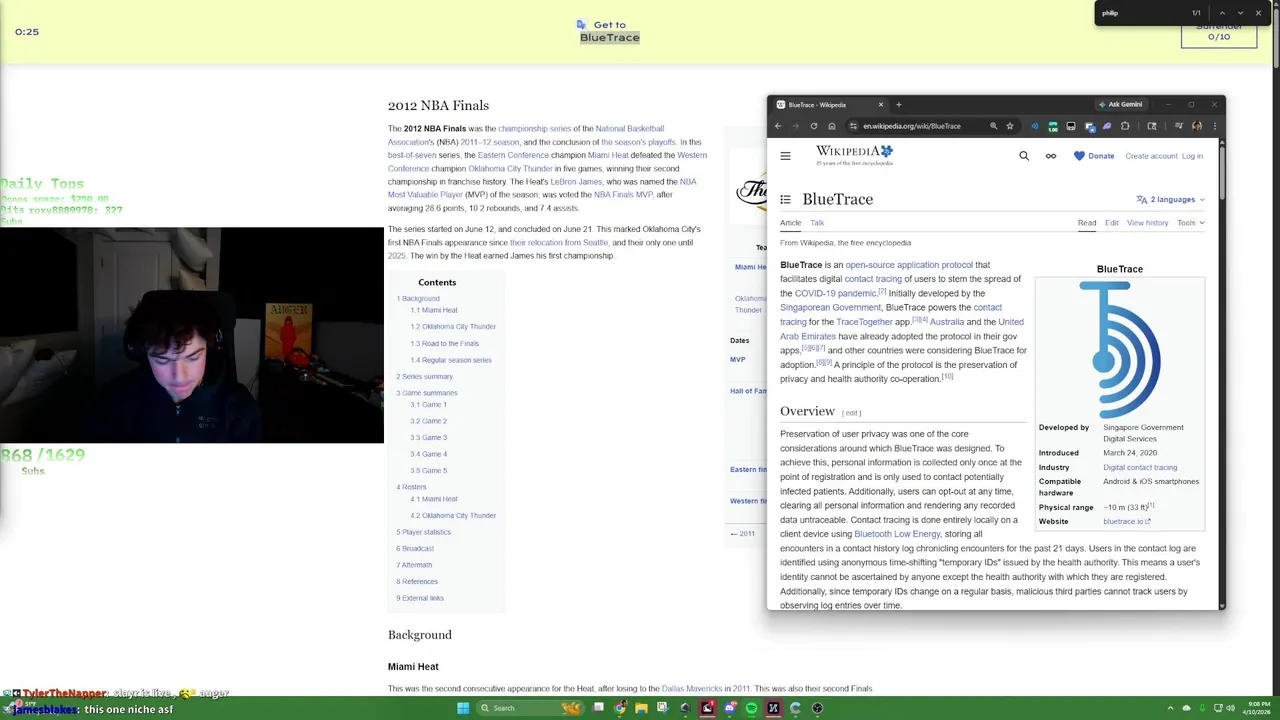Jump to 5 Player statistics in Contents
The image size is (1280, 720).
[423, 532]
